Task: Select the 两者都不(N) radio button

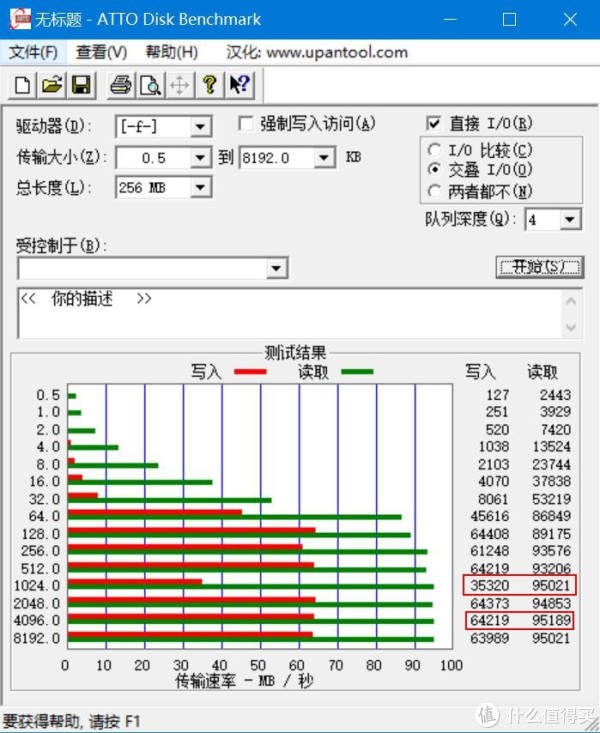Action: pyautogui.click(x=434, y=191)
